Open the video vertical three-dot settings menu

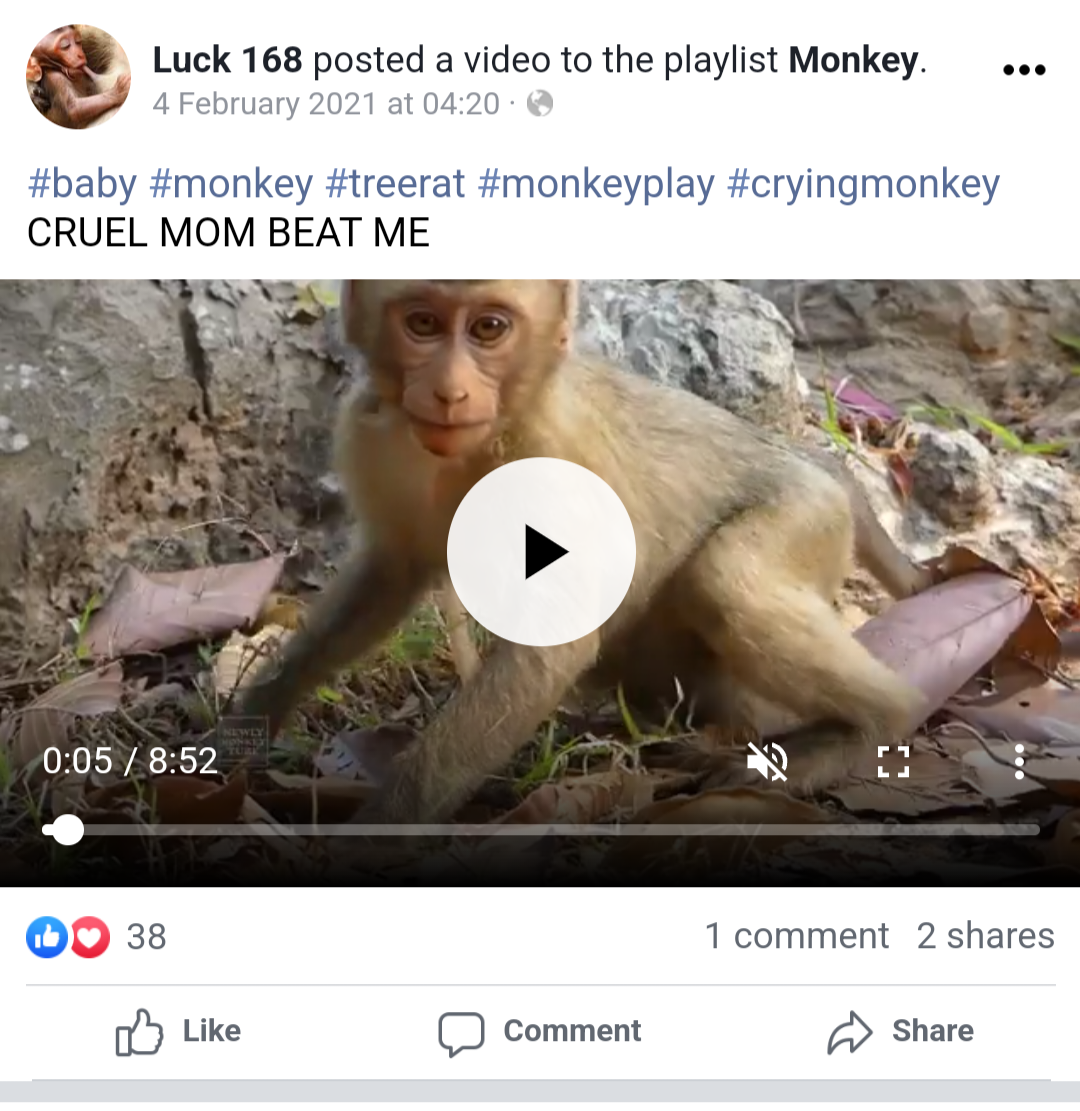coord(1019,762)
